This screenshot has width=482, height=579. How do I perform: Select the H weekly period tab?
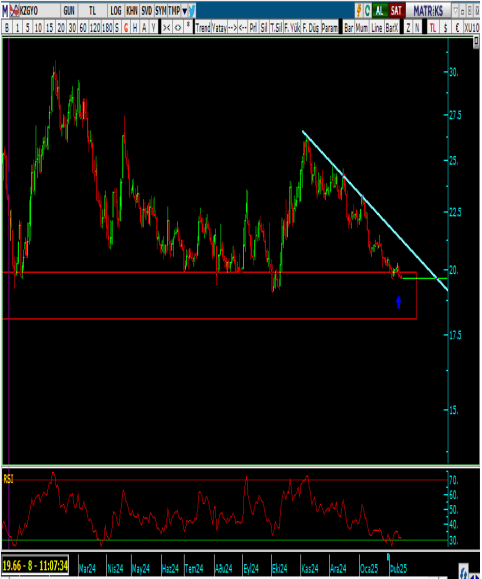coord(135,27)
